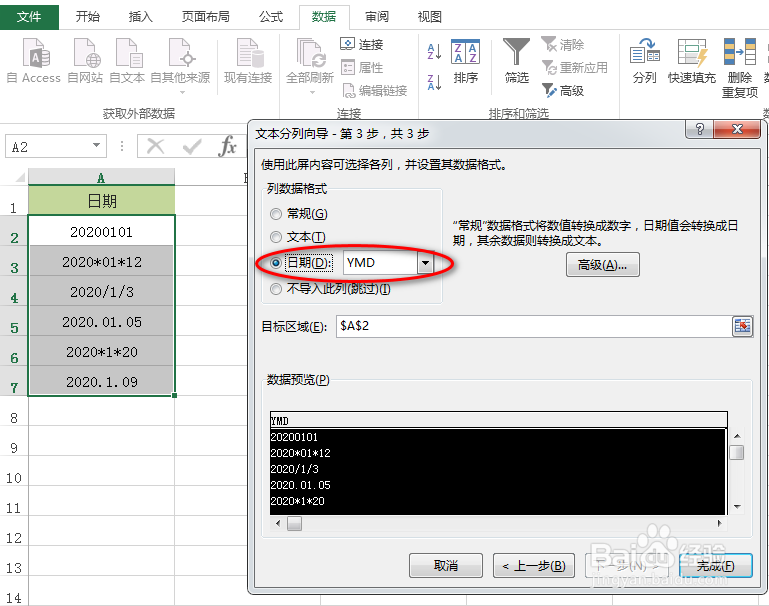
Task: Switch to the 审阅 ribbon tab
Action: click(377, 17)
